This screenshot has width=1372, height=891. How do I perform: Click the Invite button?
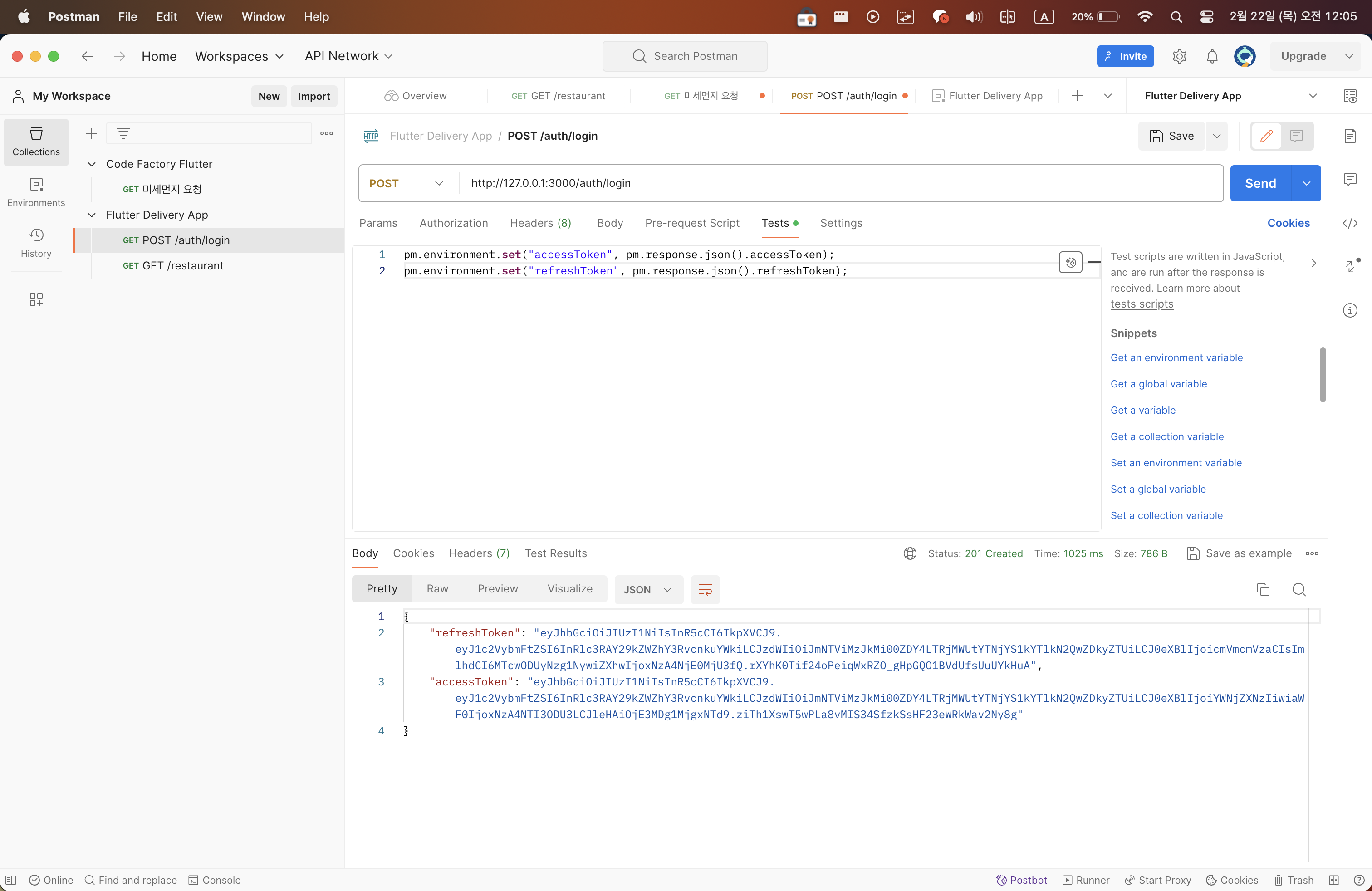pos(1125,56)
